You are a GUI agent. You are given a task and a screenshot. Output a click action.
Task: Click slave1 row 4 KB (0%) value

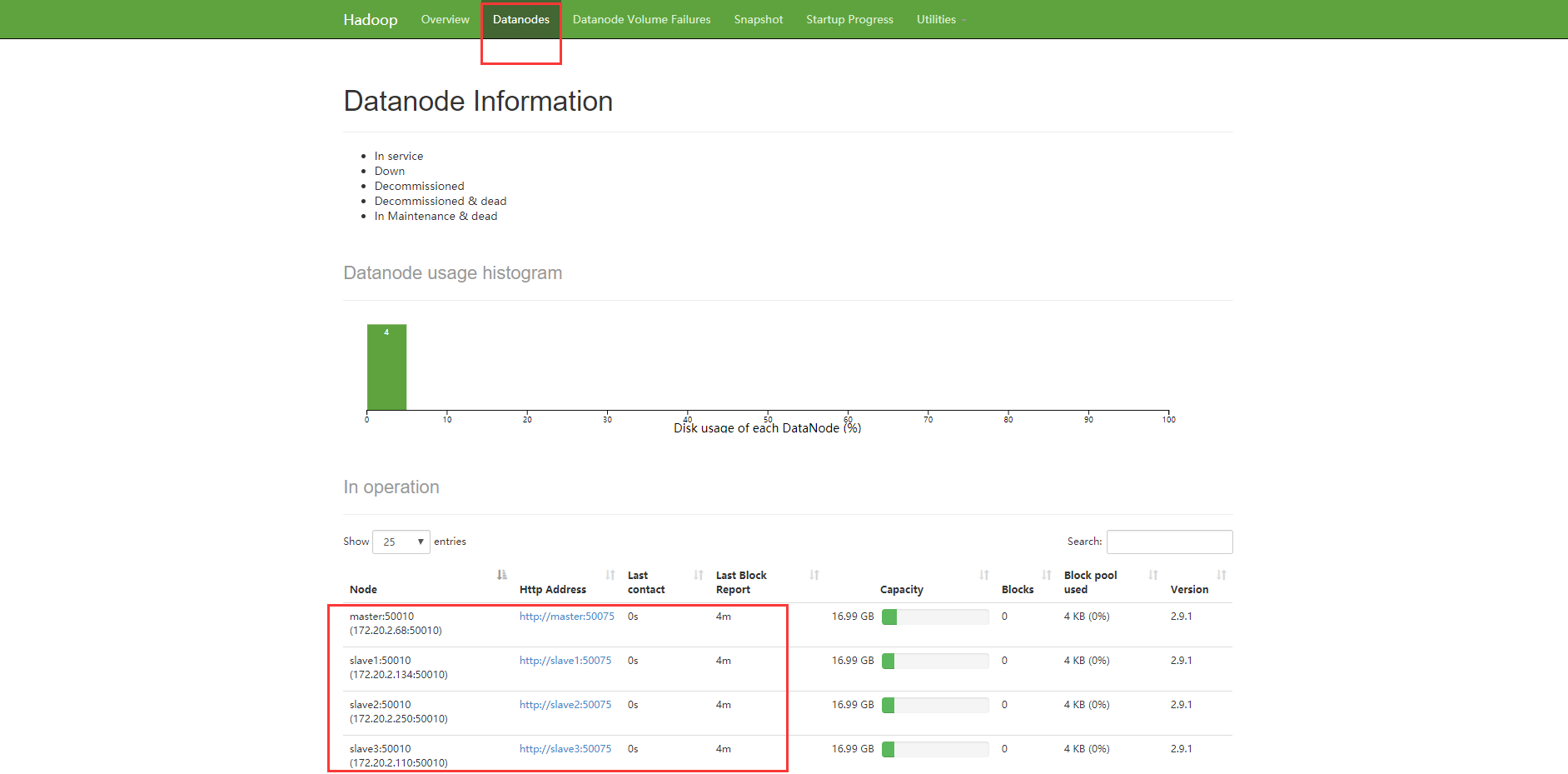[x=1087, y=661]
